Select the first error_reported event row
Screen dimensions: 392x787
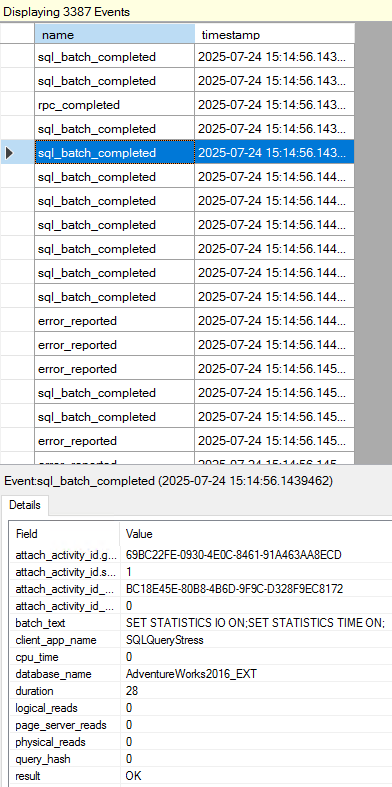point(194,321)
